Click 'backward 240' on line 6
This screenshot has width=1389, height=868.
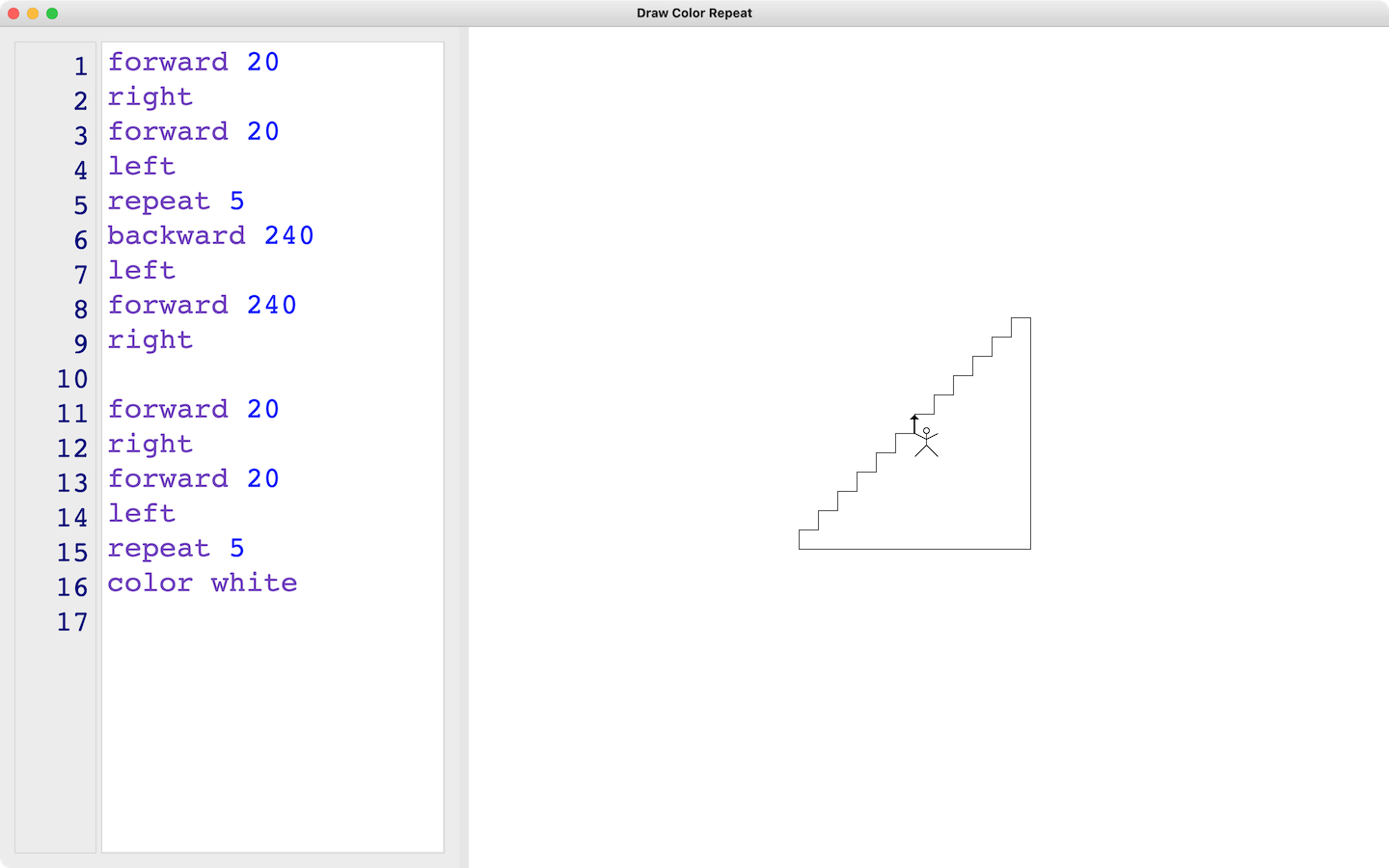click(x=210, y=235)
